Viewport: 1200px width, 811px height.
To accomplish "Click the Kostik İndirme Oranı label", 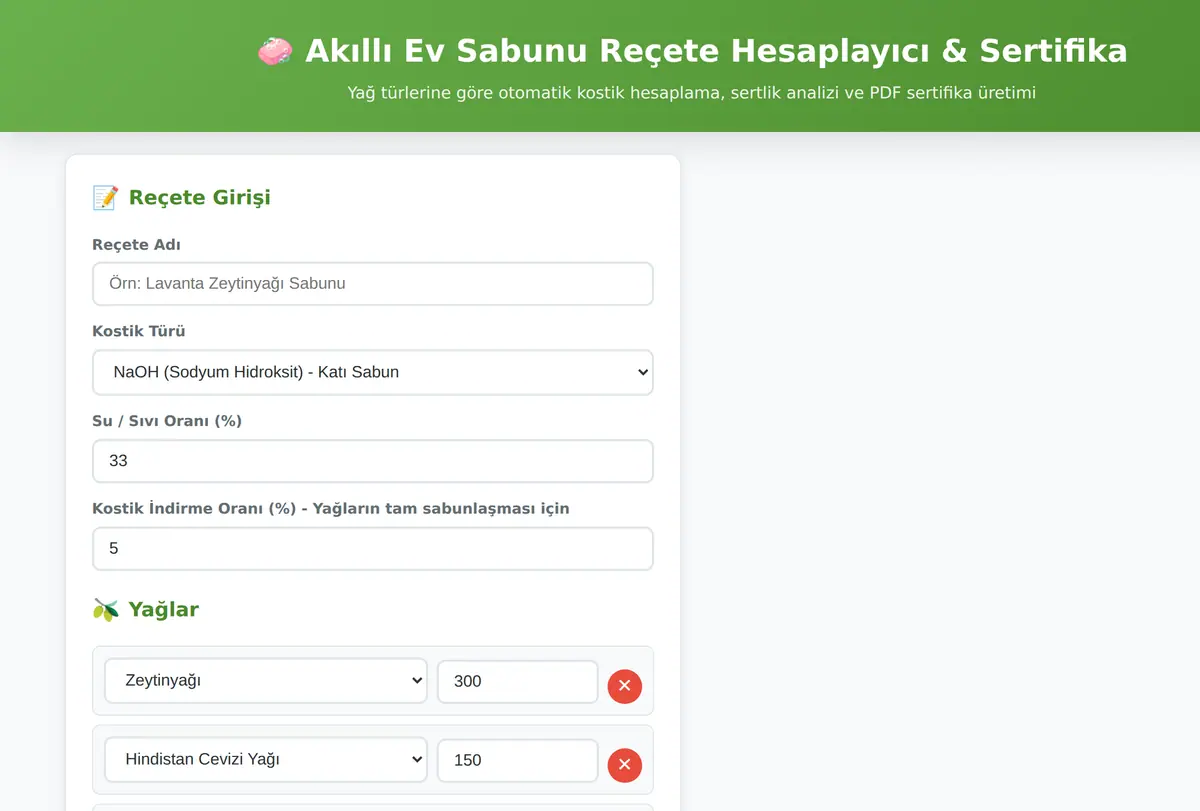I will pos(331,508).
